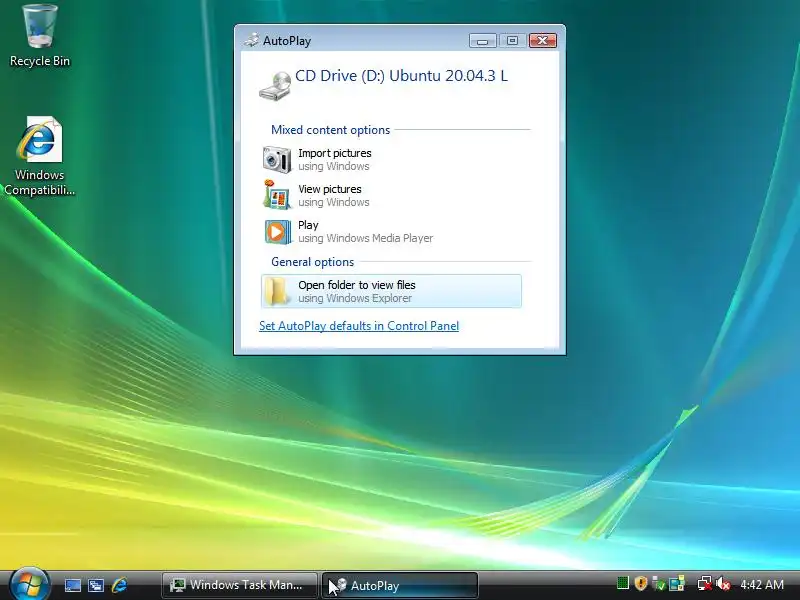Maximize the AutoPlay window

click(512, 41)
